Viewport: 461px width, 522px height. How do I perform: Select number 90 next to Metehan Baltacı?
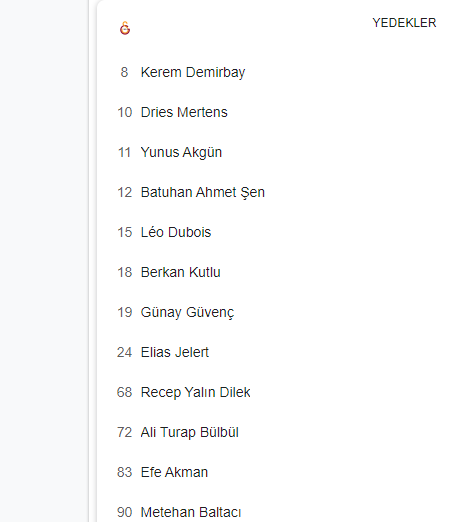pos(125,512)
